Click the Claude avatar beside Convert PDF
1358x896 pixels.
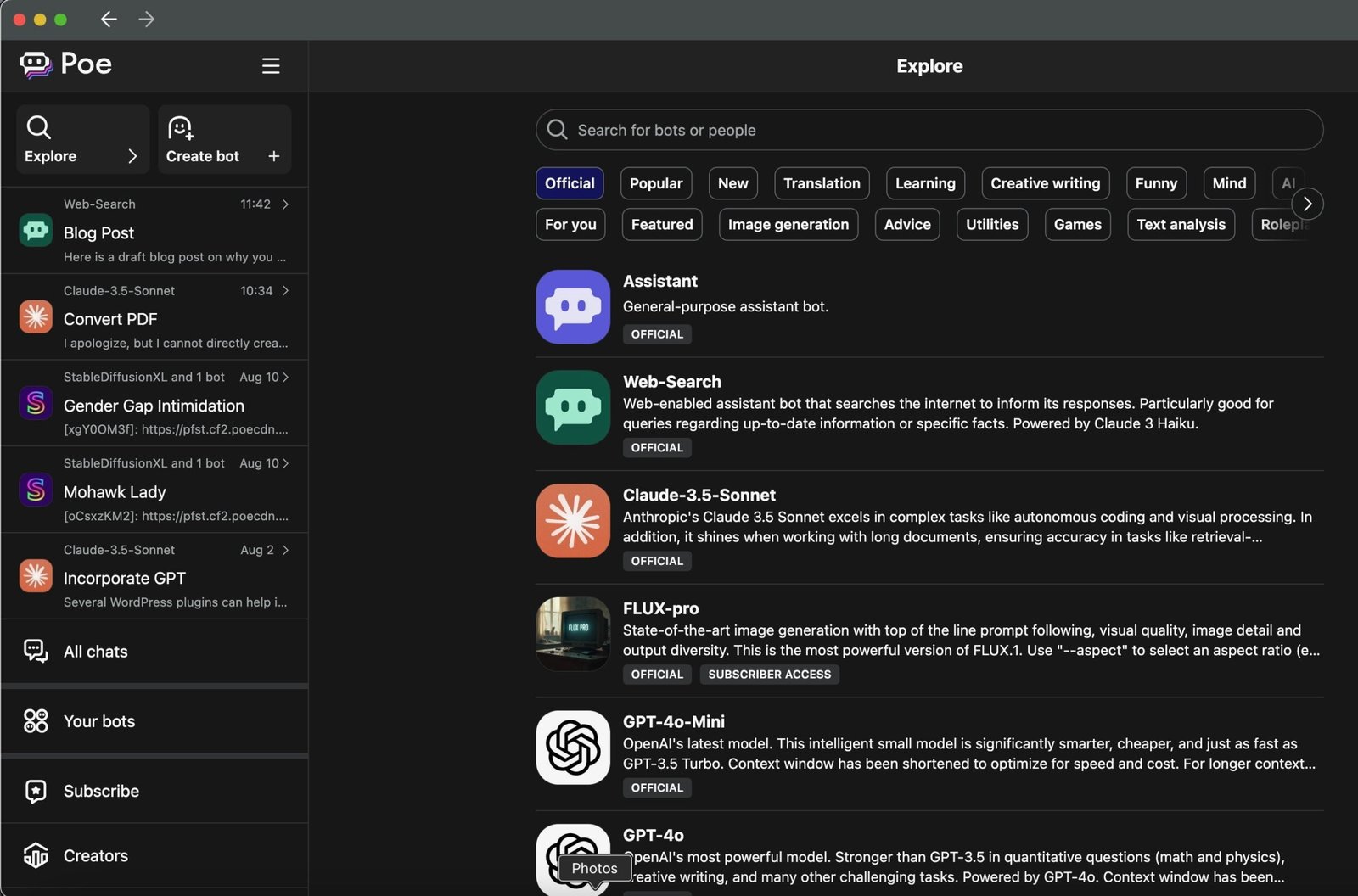pos(36,316)
